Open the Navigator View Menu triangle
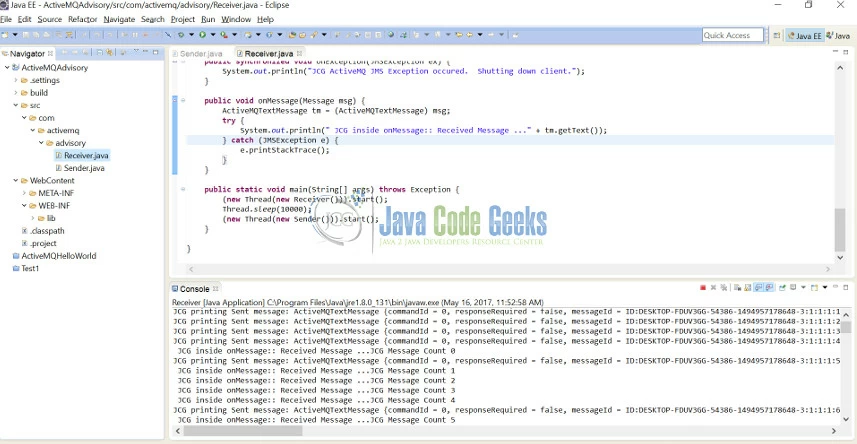 [136, 51]
